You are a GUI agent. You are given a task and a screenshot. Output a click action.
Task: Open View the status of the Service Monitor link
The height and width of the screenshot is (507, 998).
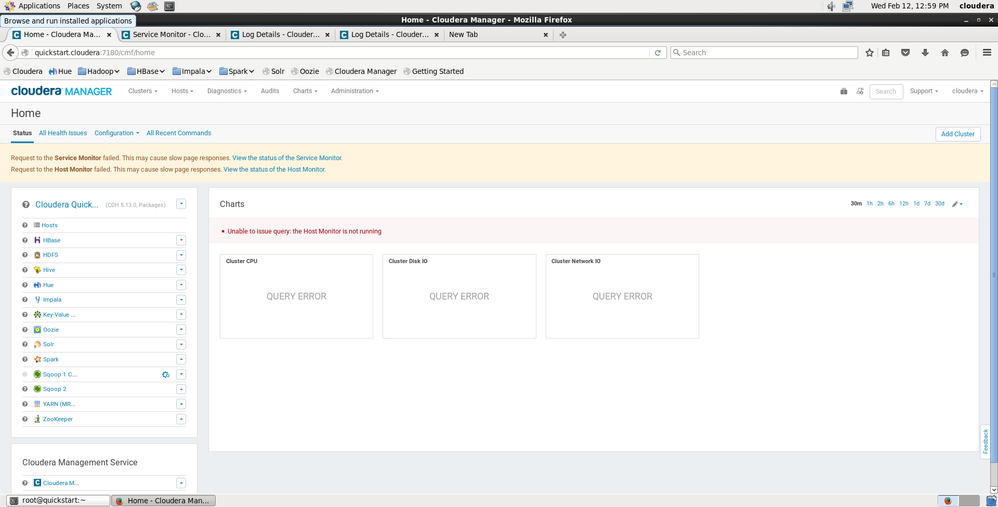pos(287,158)
